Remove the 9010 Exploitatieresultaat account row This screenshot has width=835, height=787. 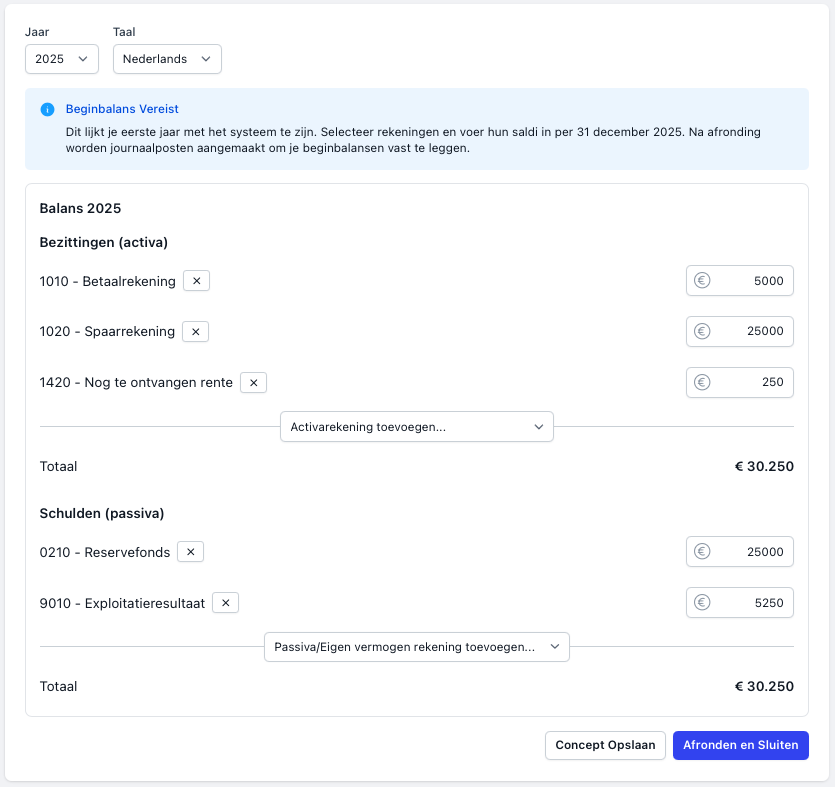point(225,603)
